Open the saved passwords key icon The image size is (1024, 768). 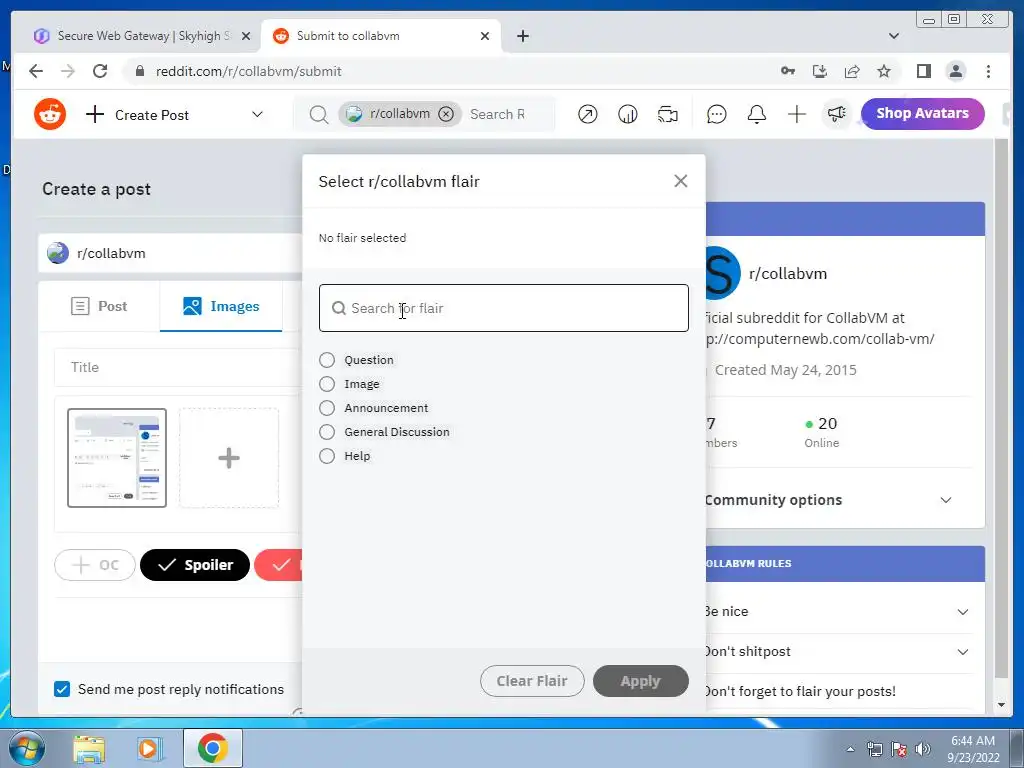tap(788, 71)
